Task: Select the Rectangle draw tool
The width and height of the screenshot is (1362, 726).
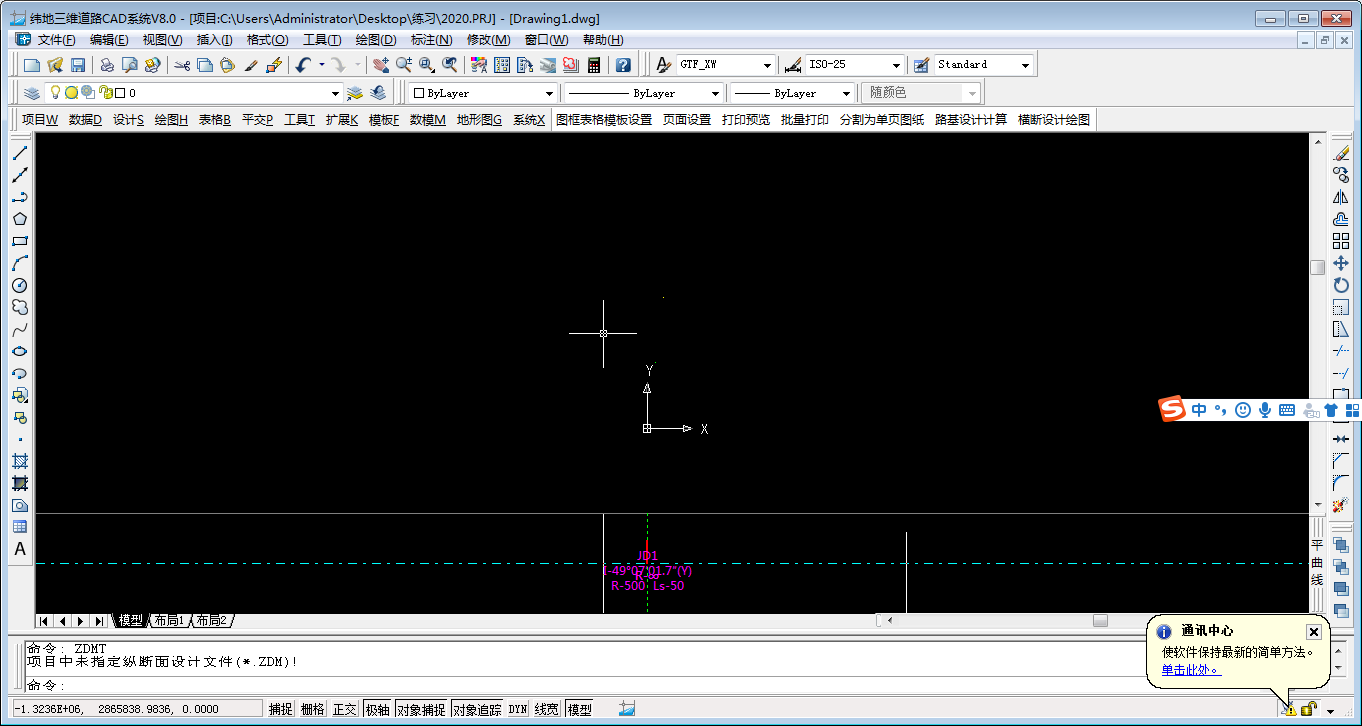Action: 20,241
